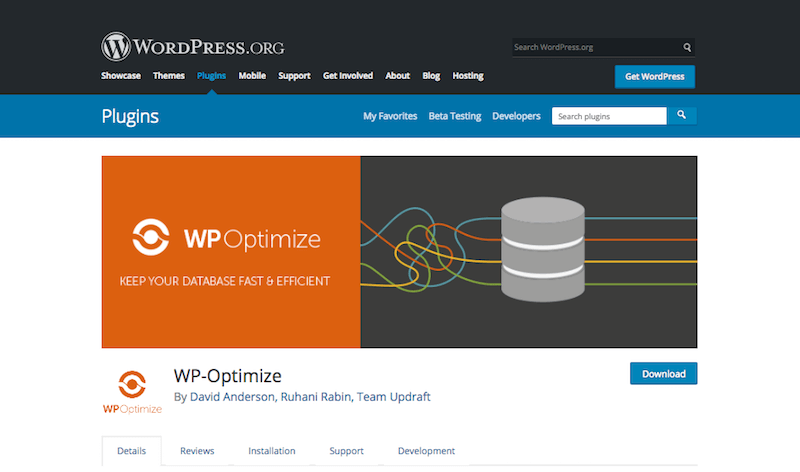Open the Developers link

click(516, 116)
